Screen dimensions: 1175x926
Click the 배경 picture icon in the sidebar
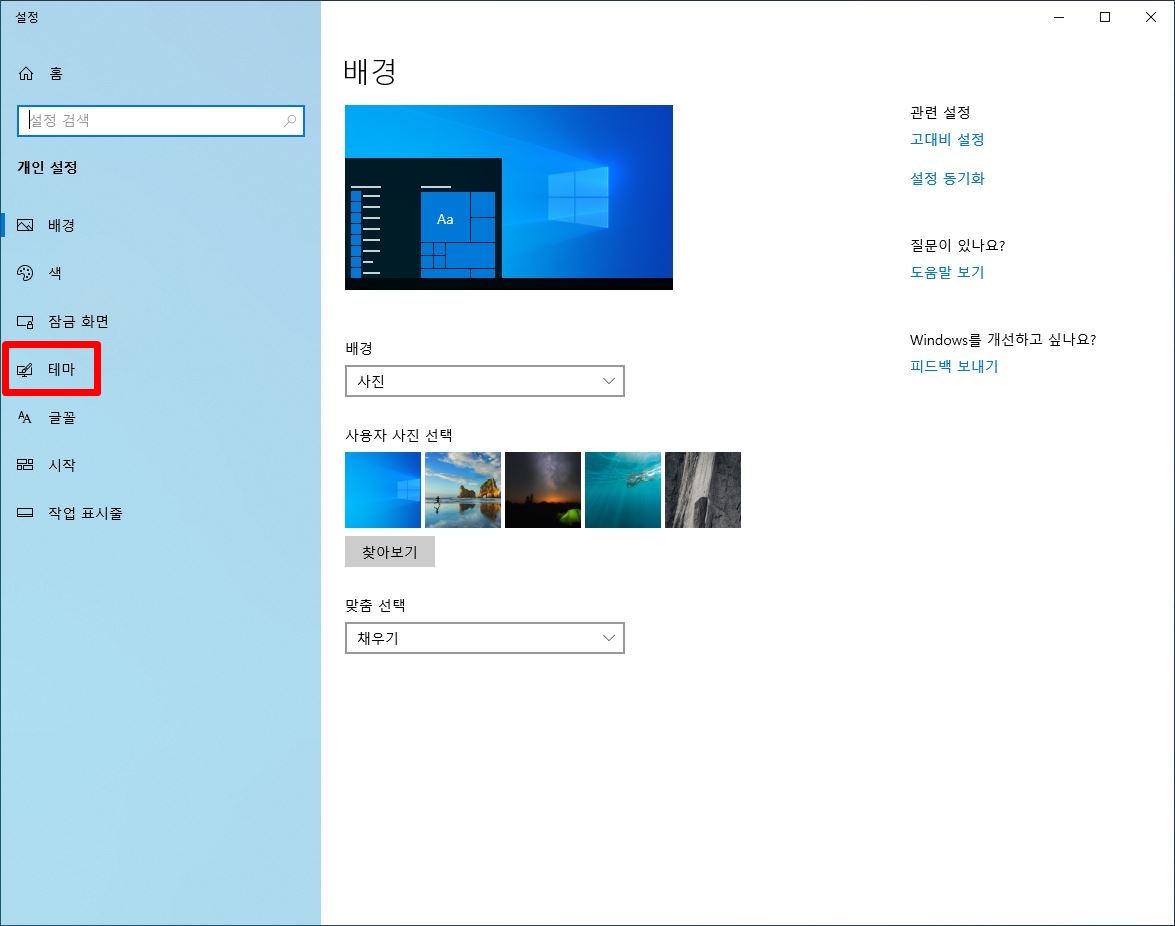[x=25, y=225]
